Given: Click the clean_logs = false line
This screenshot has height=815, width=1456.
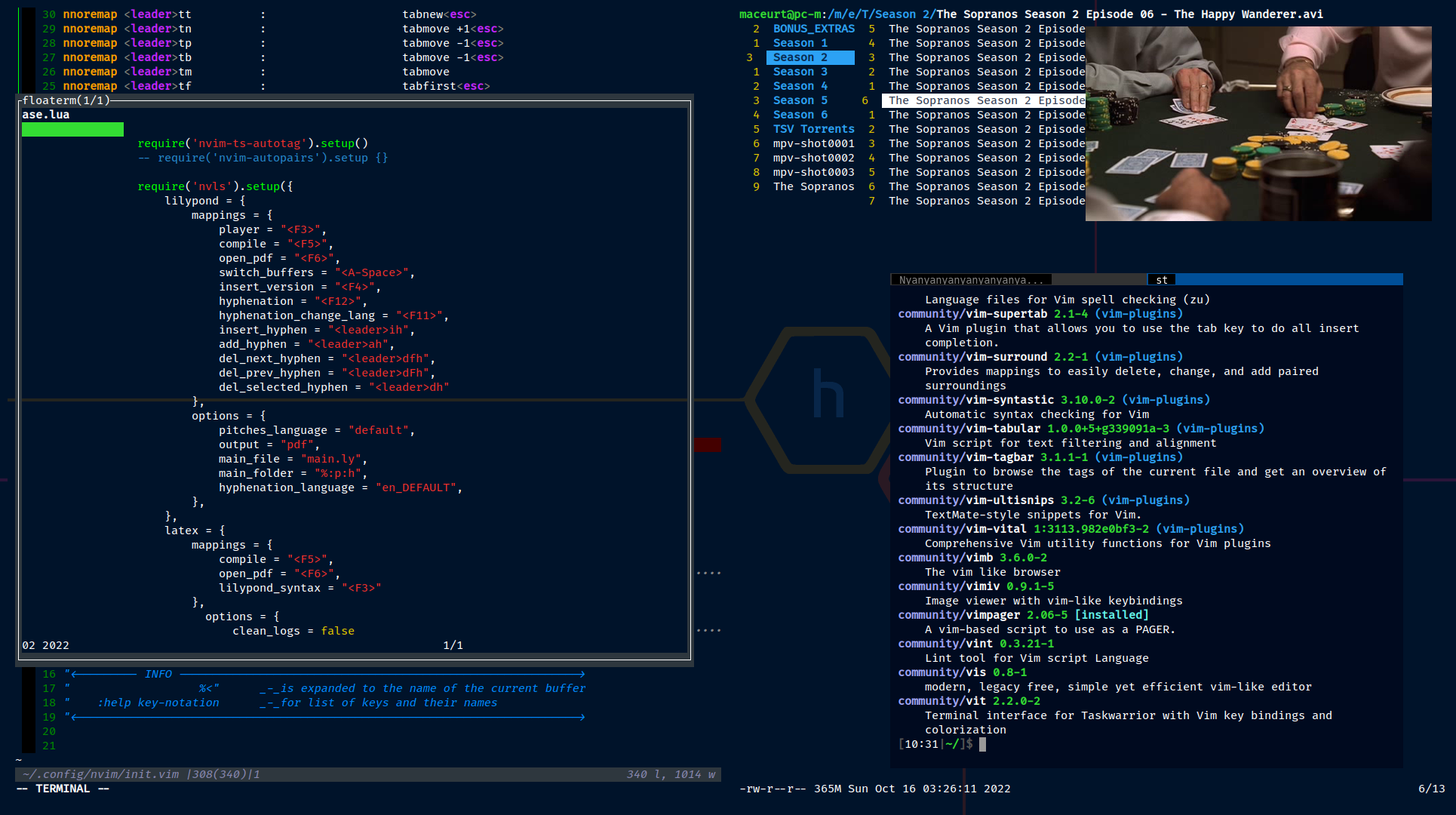Looking at the screenshot, I should (x=293, y=631).
